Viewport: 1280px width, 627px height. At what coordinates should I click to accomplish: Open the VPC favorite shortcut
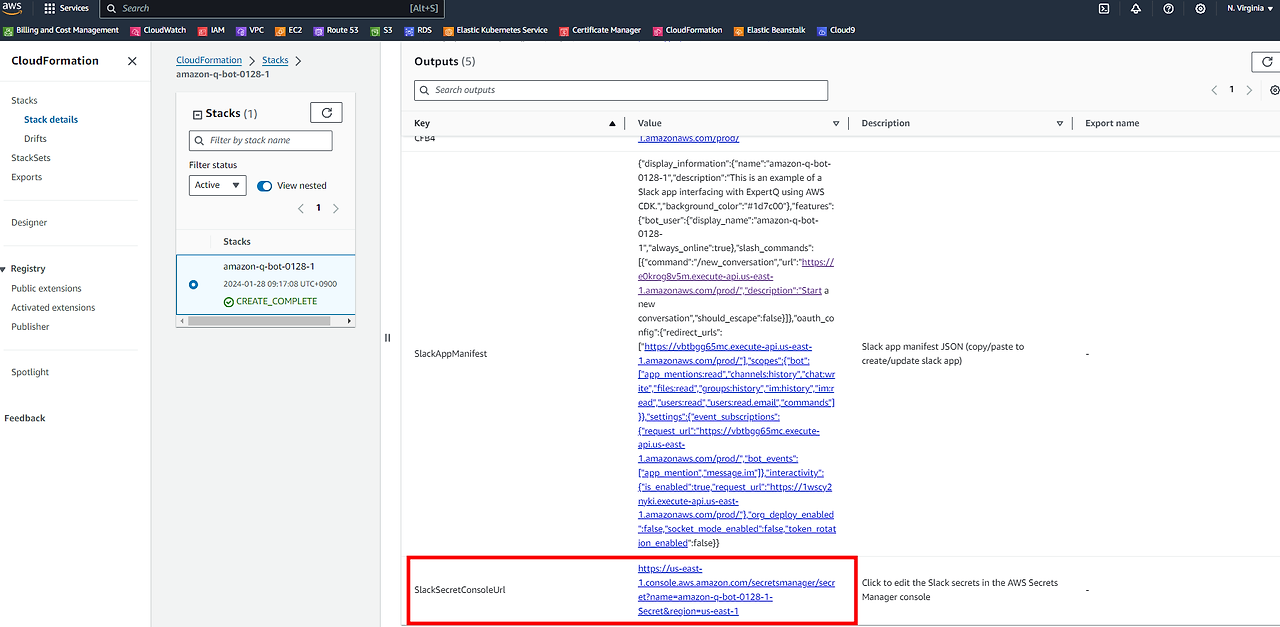[x=250, y=30]
